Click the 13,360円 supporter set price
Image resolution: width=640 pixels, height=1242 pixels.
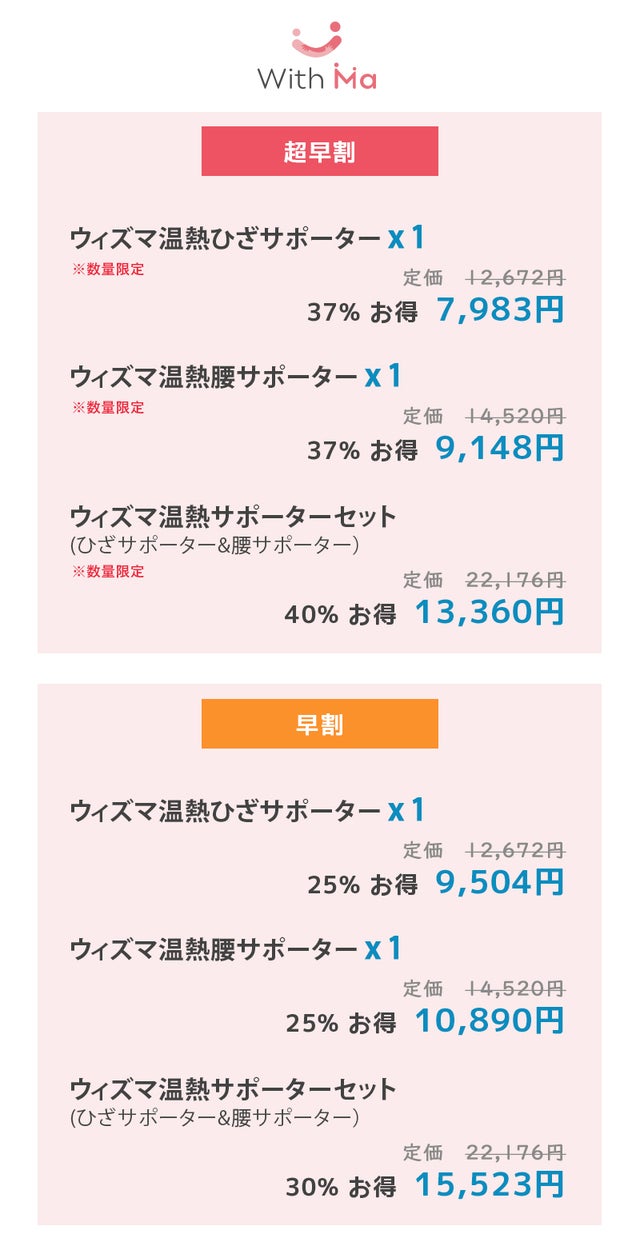489,611
